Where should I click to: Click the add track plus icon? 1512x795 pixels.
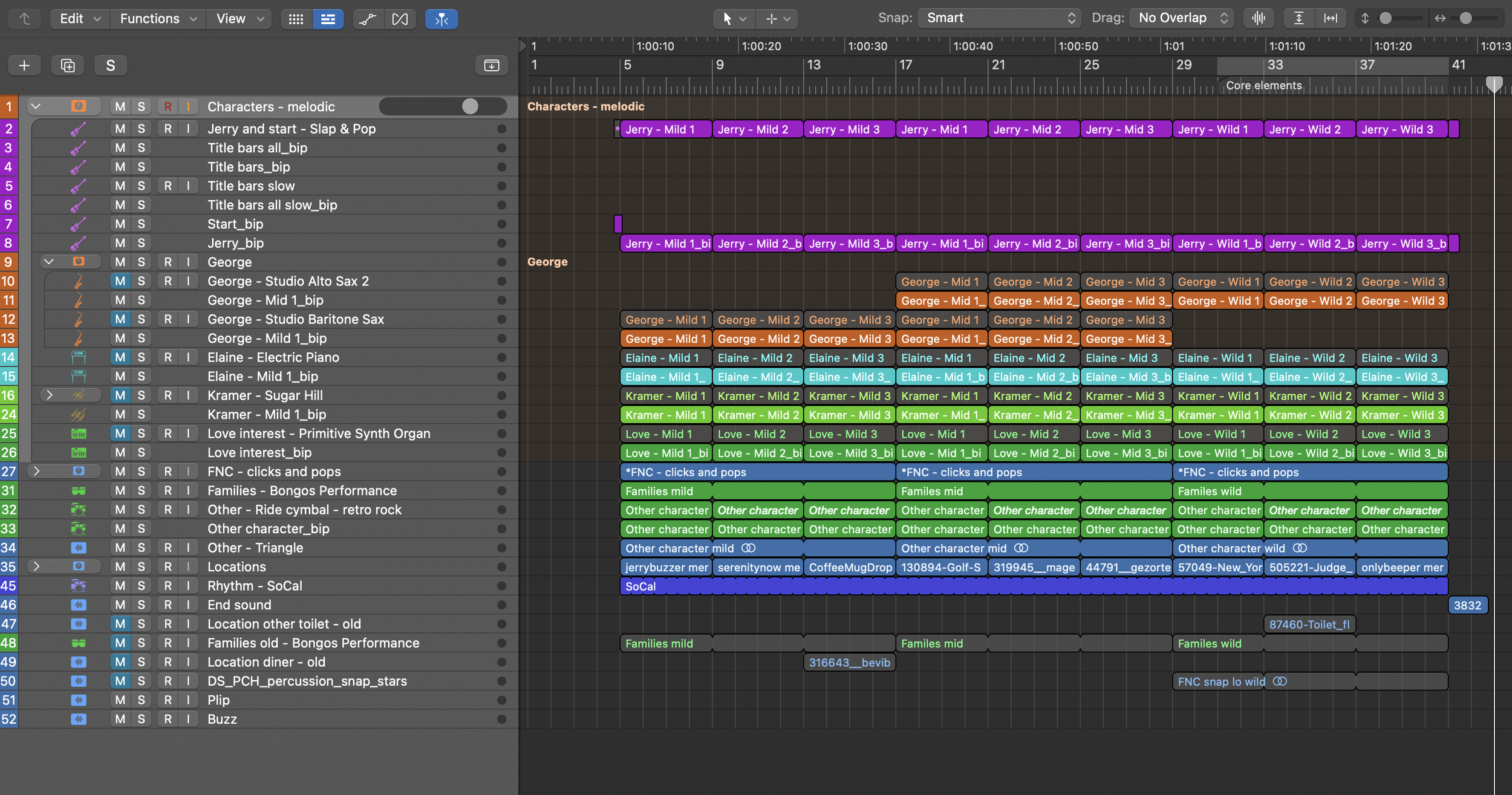(24, 65)
